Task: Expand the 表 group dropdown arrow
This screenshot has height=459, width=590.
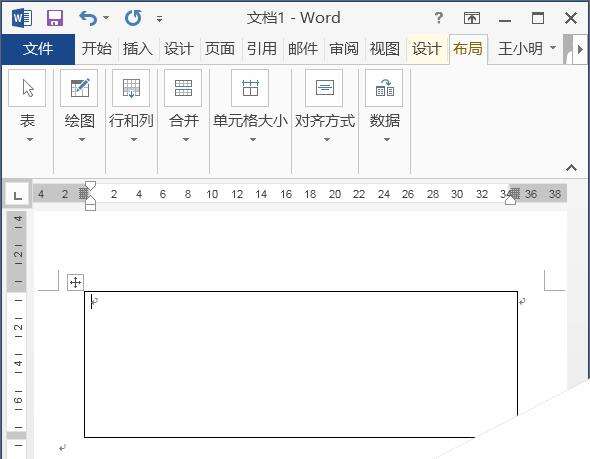Action: 30,140
